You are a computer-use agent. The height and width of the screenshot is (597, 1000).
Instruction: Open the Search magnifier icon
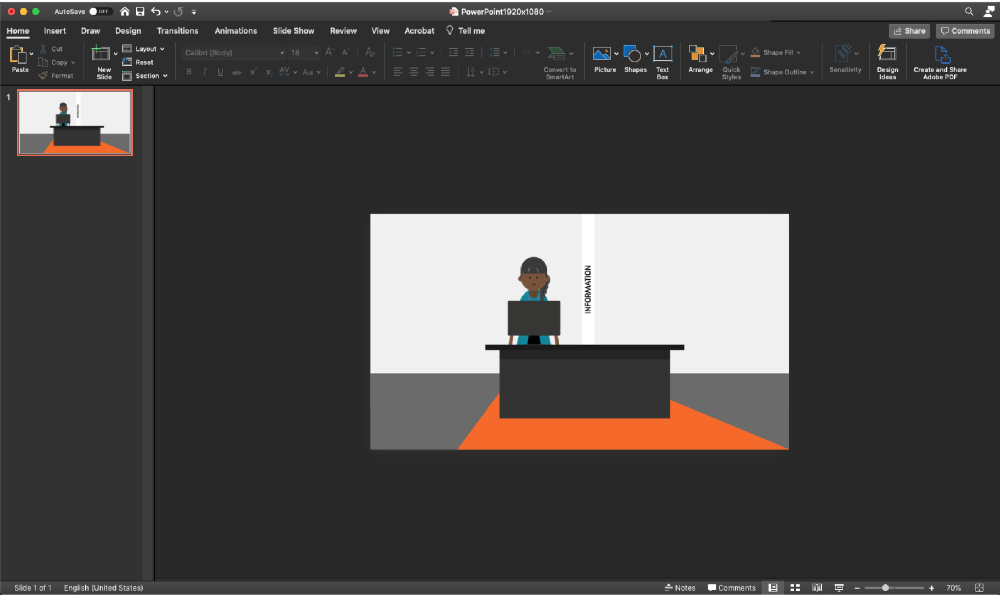[969, 11]
